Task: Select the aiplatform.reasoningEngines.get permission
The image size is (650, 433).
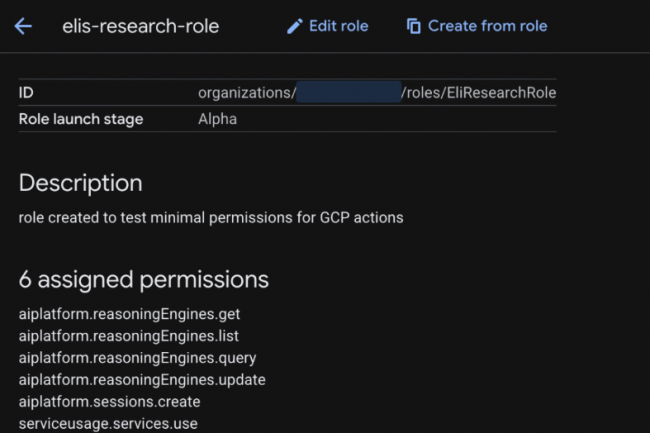Action: pyautogui.click(x=129, y=314)
